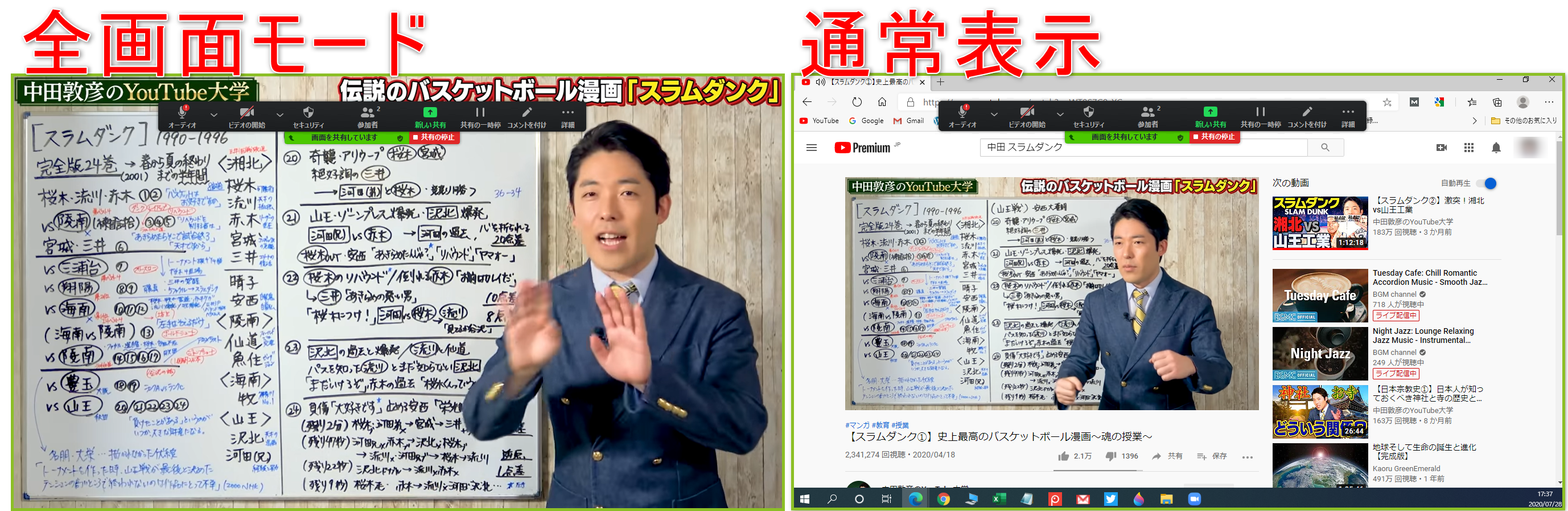Open Excel from the taskbar

999,499
